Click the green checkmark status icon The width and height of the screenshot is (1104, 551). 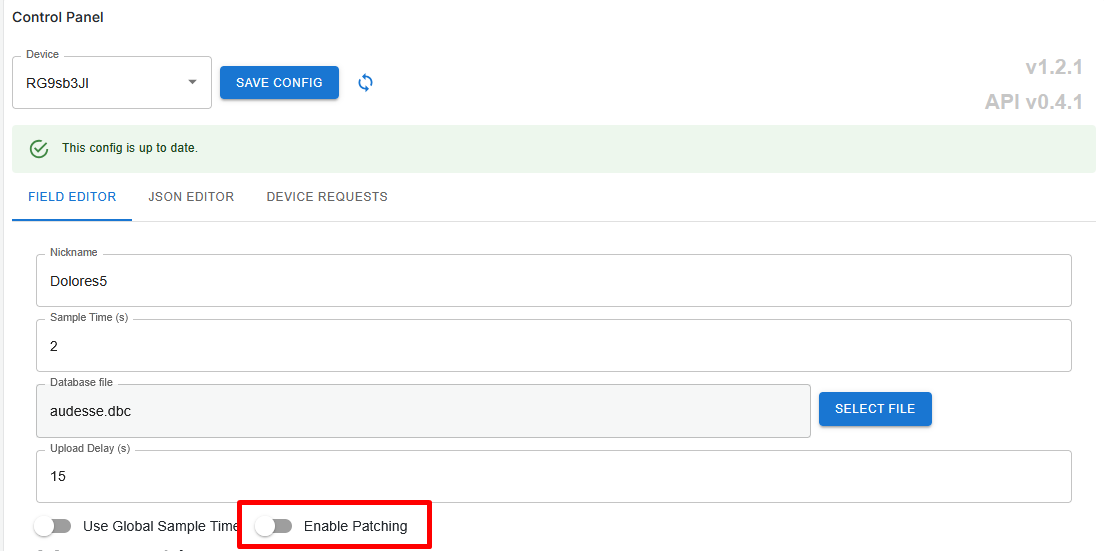(39, 148)
